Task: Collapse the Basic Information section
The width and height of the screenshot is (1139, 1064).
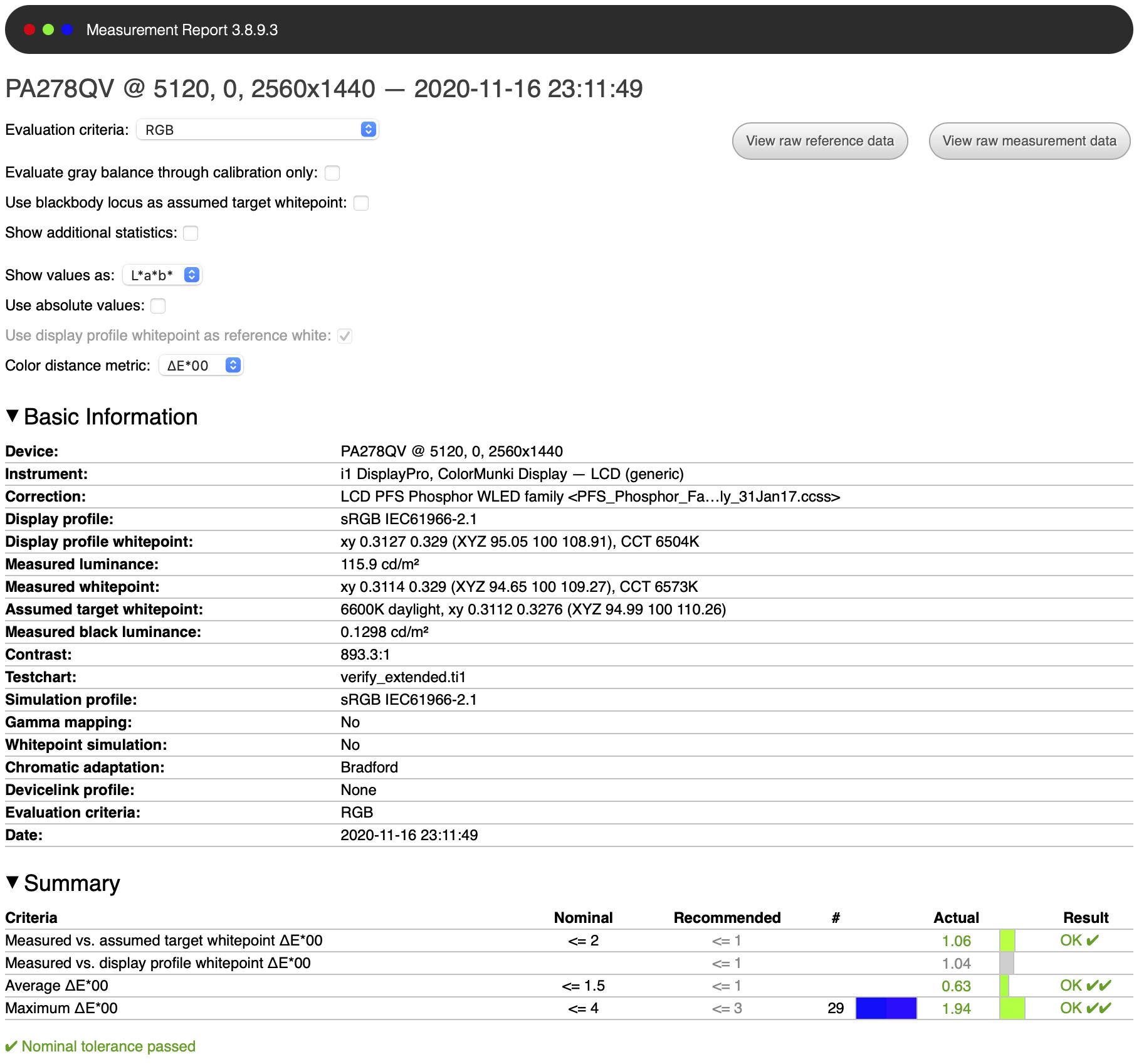Action: (x=12, y=416)
